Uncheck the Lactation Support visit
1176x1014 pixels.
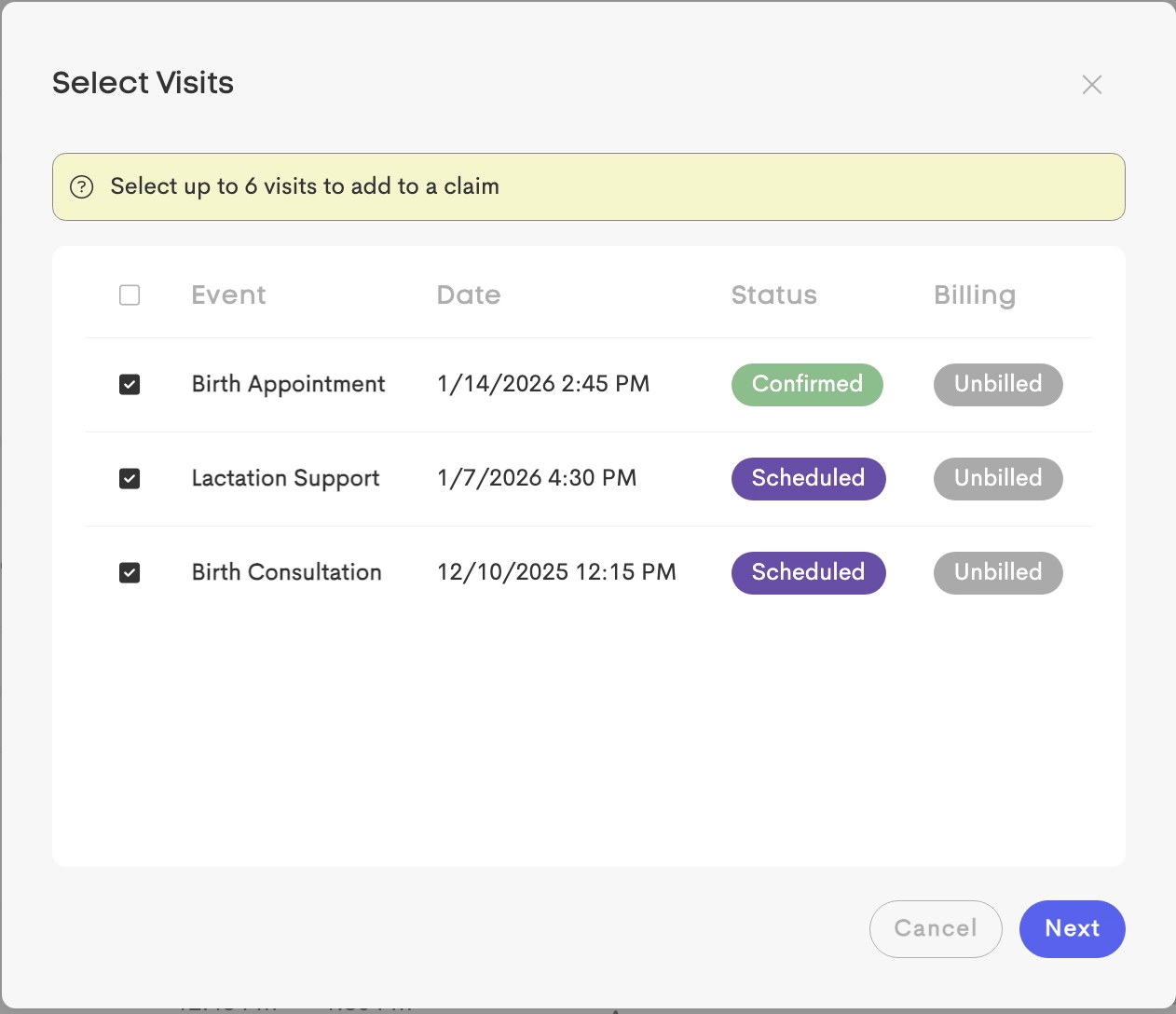tap(130, 479)
